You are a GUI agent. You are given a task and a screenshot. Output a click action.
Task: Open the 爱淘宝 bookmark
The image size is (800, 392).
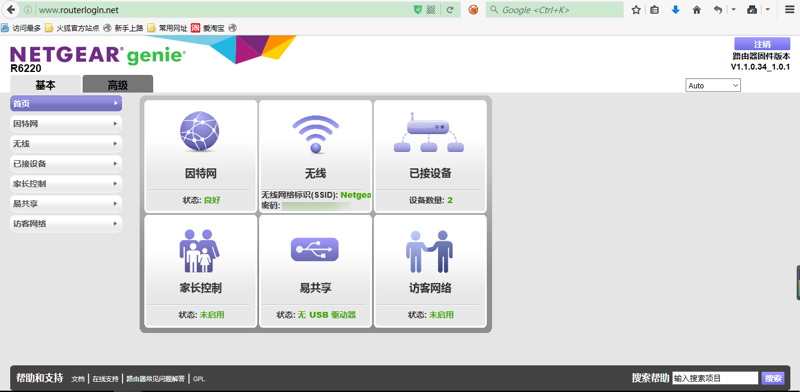tap(208, 28)
